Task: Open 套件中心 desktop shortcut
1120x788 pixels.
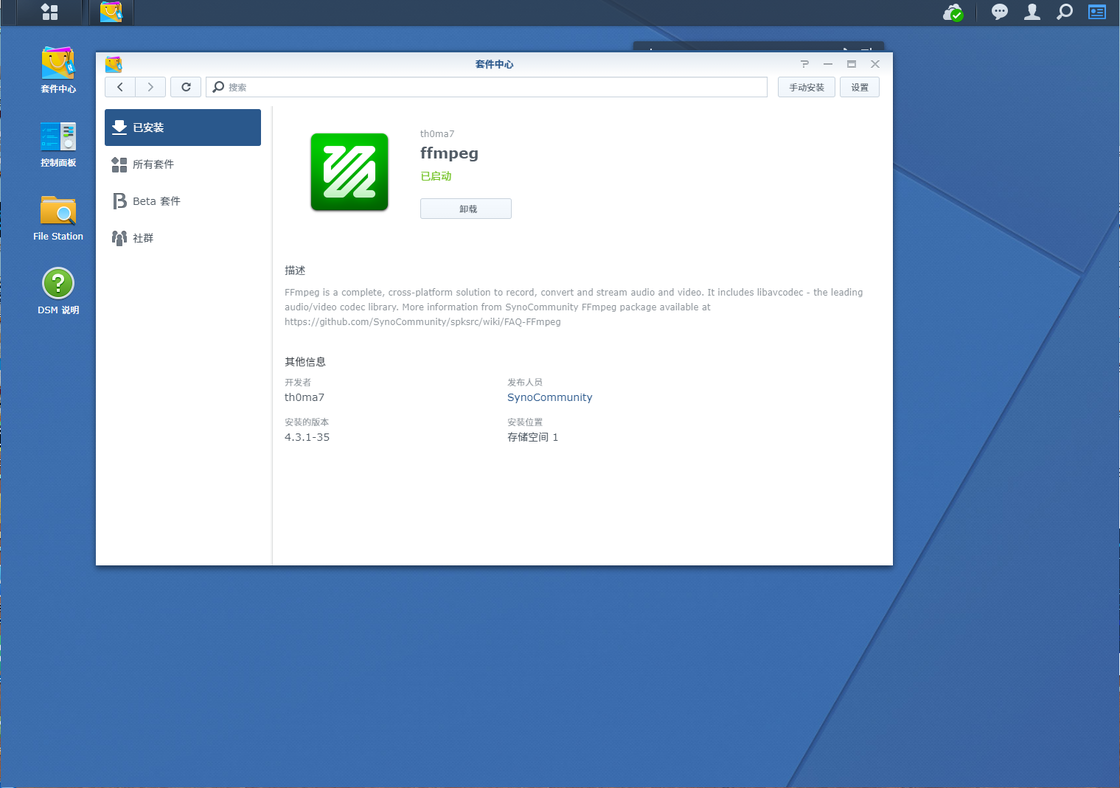Action: (58, 69)
